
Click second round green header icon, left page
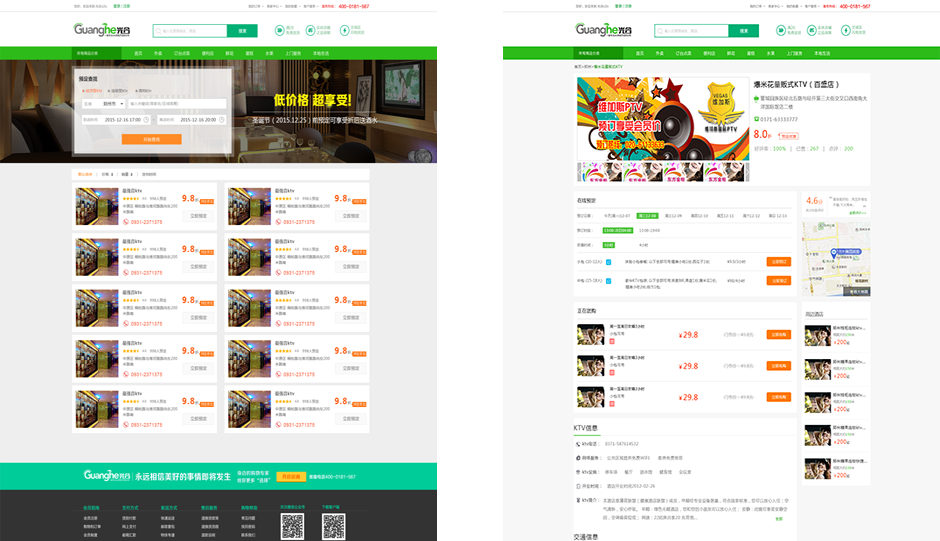coord(311,30)
